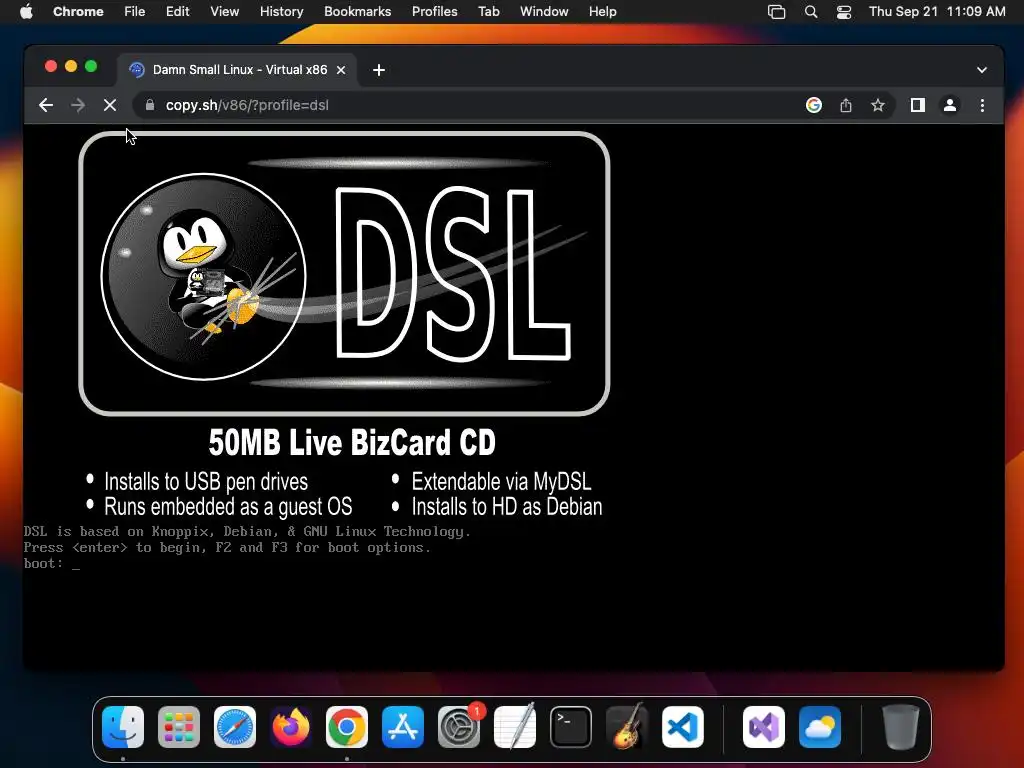View site information lock icon
The width and height of the screenshot is (1024, 768).
click(x=150, y=105)
